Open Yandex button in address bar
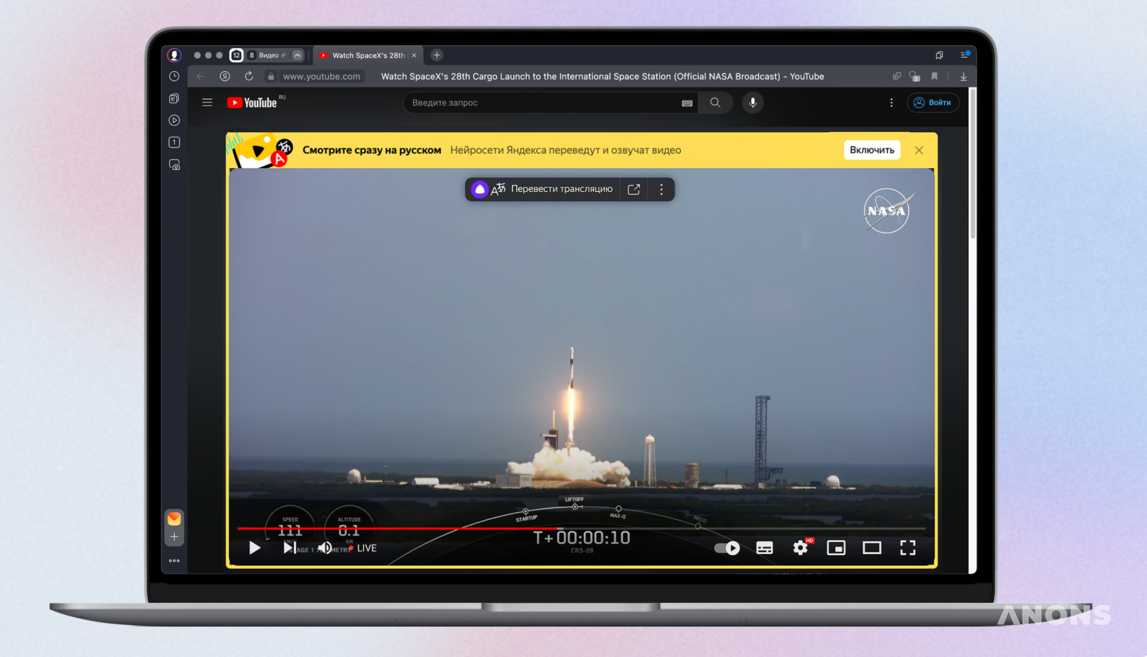The image size is (1147, 657). click(x=225, y=76)
